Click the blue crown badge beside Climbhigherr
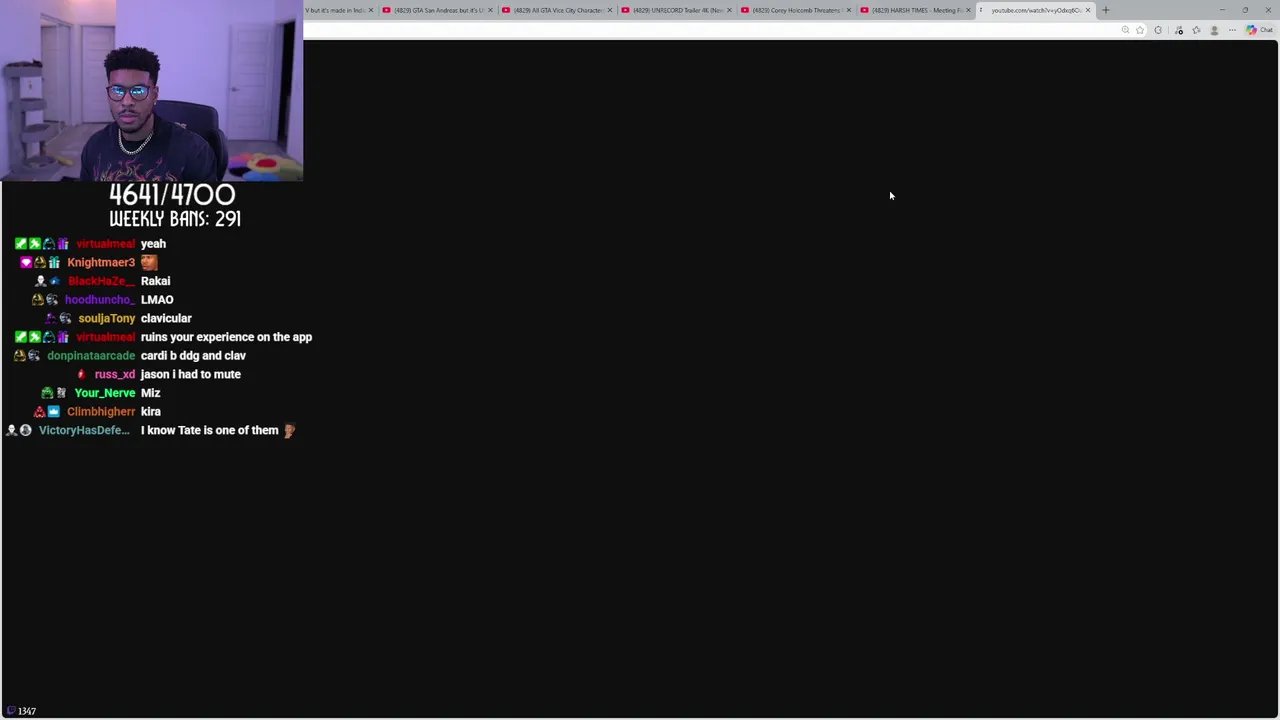Viewport: 1280px width, 720px height. click(54, 411)
